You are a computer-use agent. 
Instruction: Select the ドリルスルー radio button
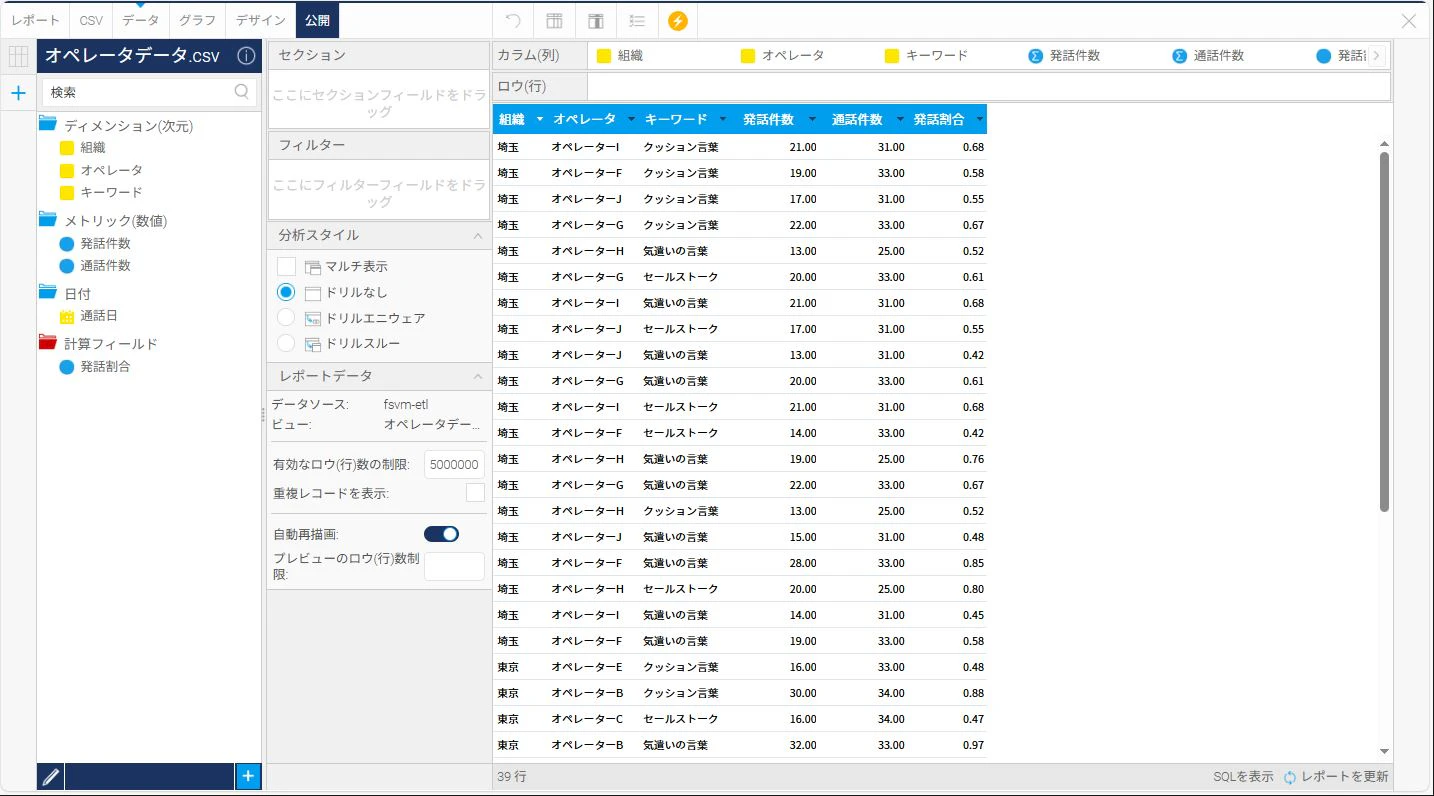point(287,344)
